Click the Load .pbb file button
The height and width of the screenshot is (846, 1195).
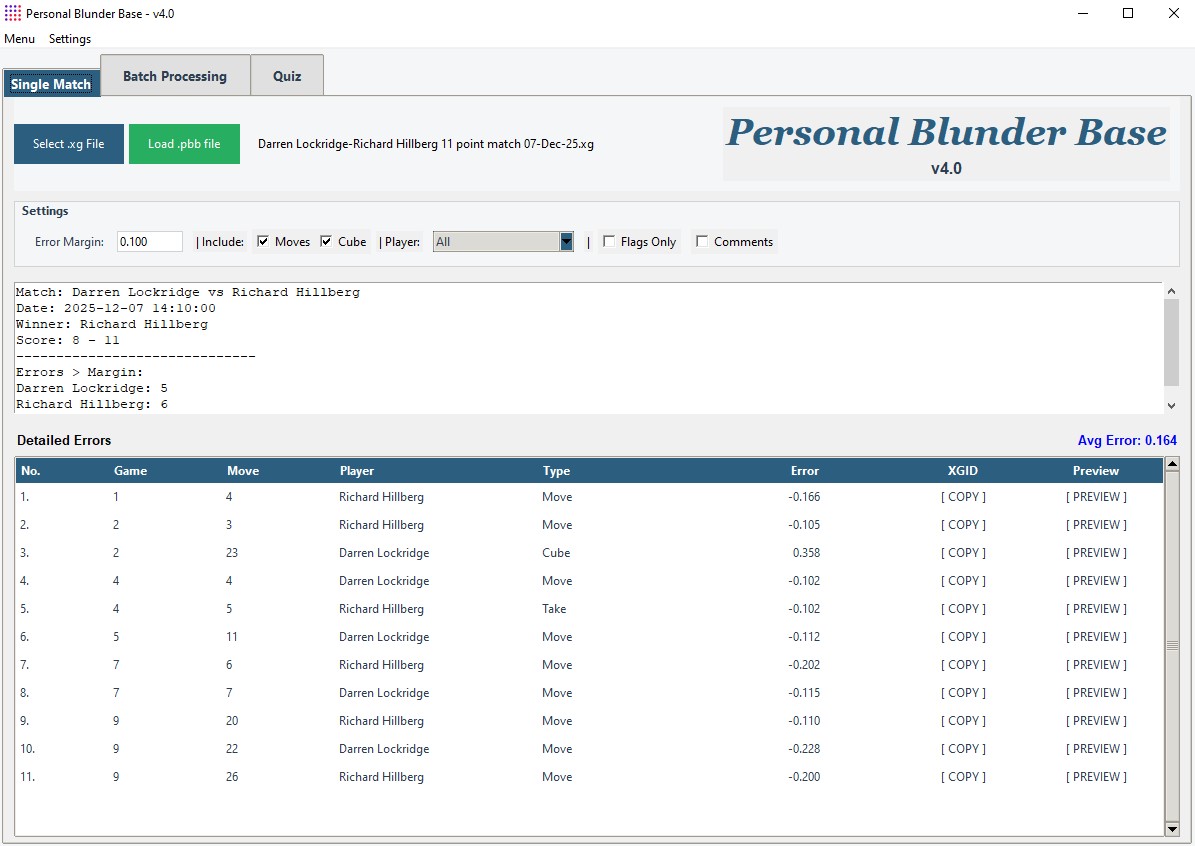click(x=184, y=143)
